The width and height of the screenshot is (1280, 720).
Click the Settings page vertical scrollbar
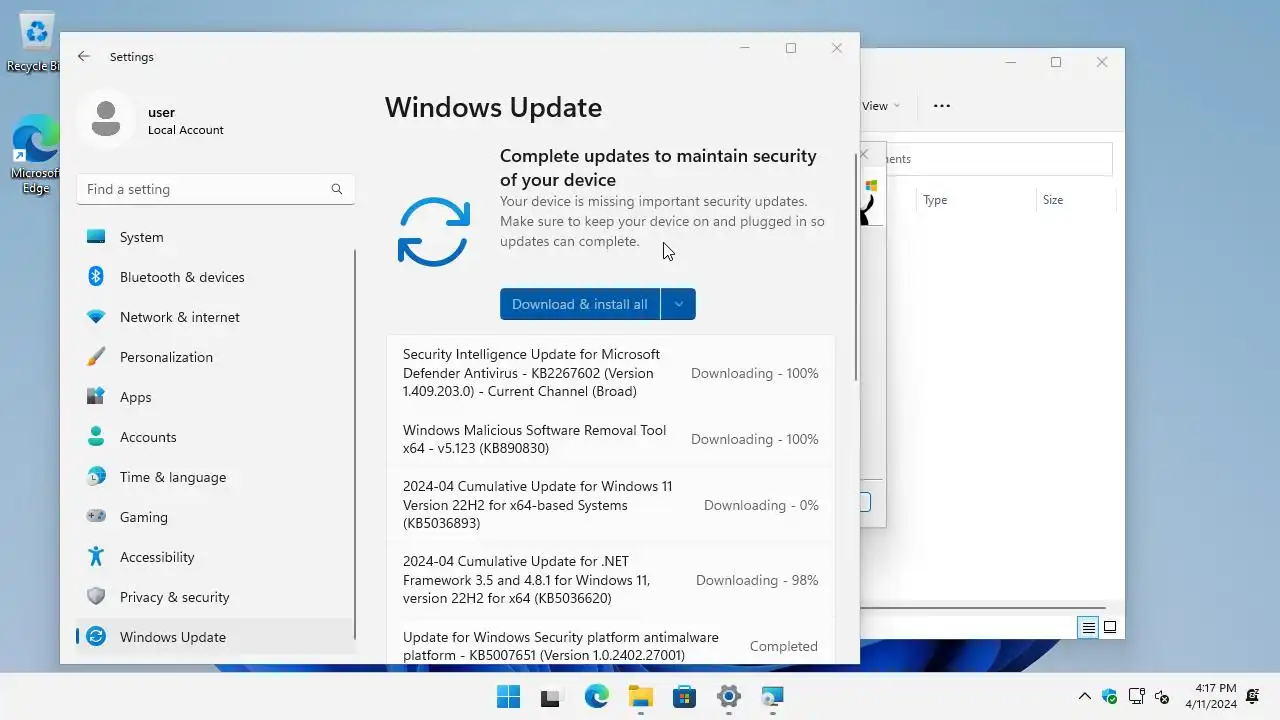click(x=856, y=266)
